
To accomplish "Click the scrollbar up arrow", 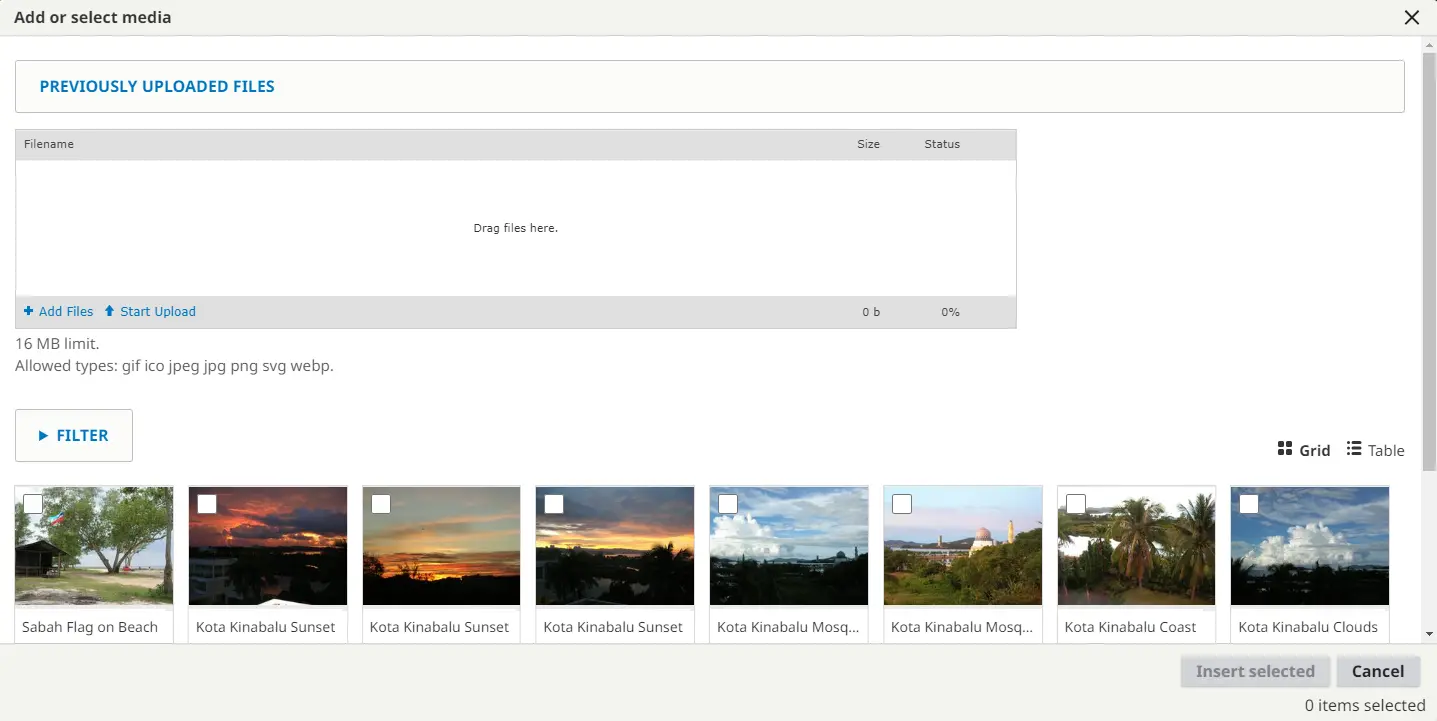I will 1429,45.
